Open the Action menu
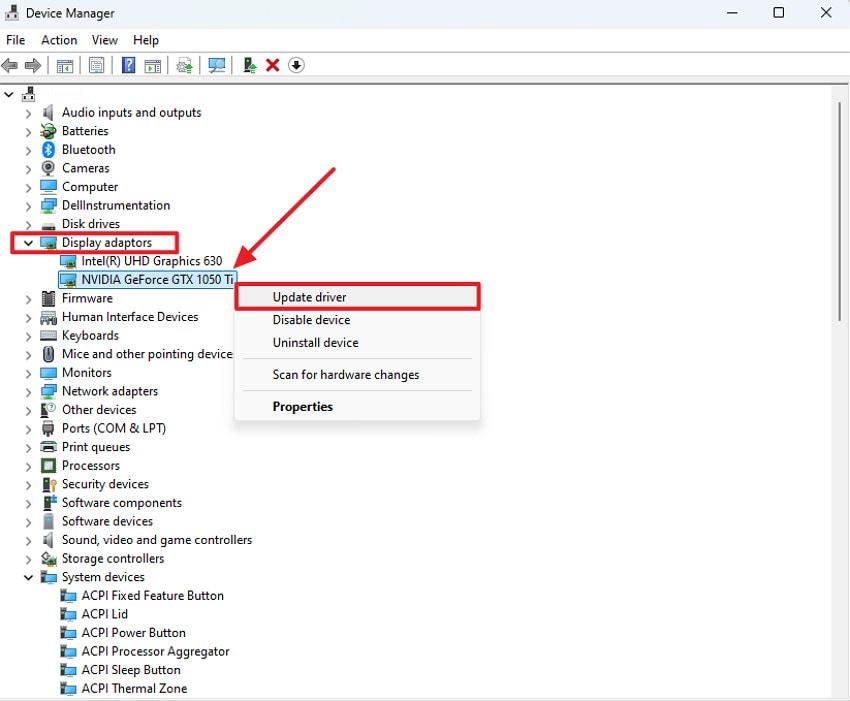Viewport: 850px width, 701px height. pos(58,40)
